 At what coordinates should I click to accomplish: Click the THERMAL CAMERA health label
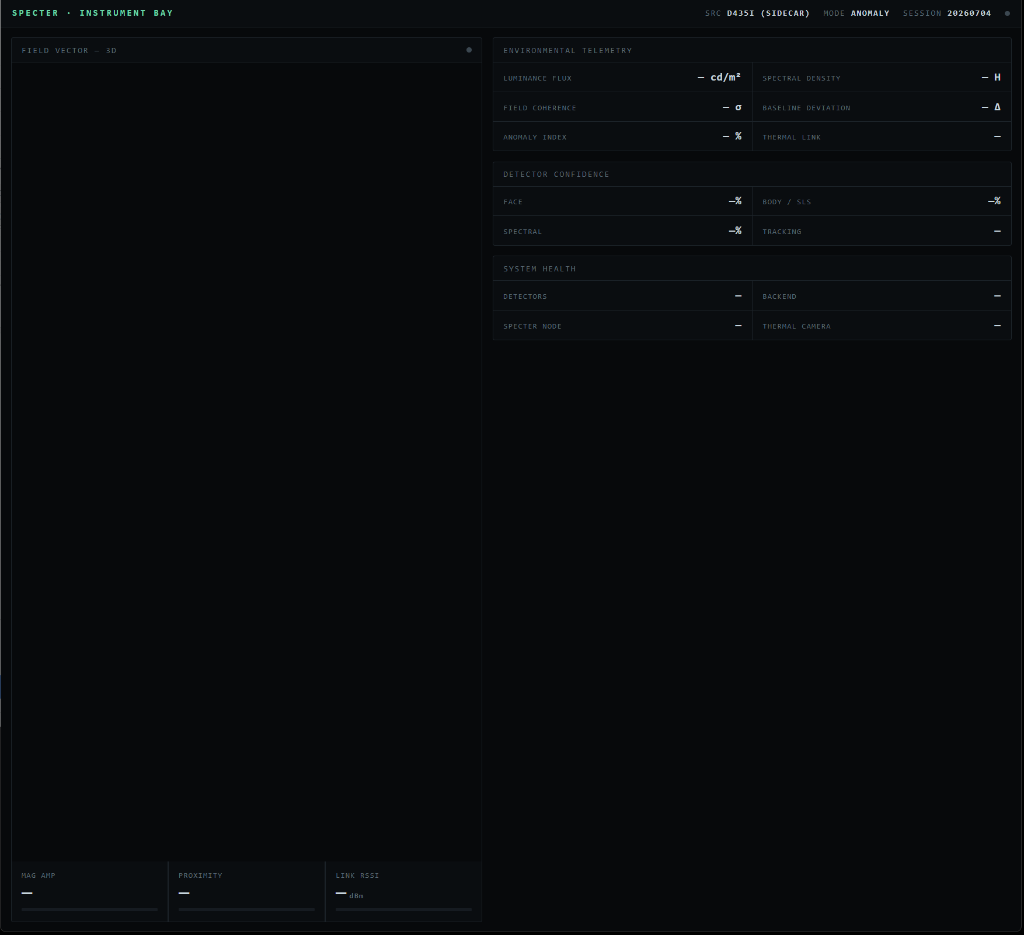[797, 326]
